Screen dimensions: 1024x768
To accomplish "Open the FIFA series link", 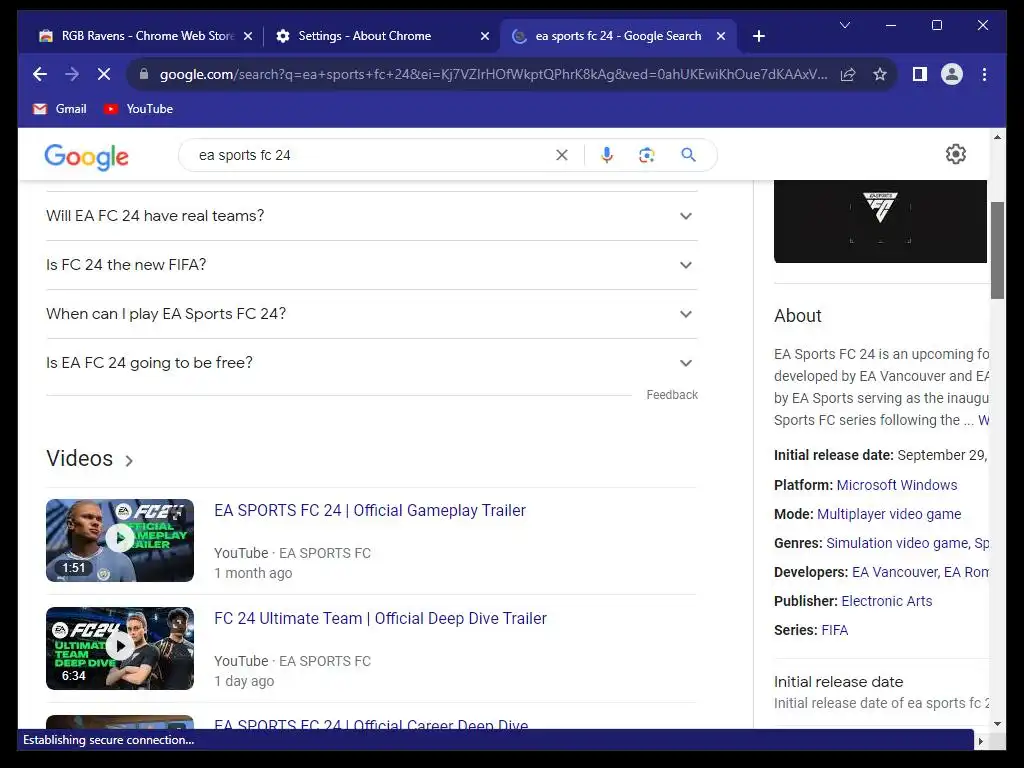I will tap(835, 630).
